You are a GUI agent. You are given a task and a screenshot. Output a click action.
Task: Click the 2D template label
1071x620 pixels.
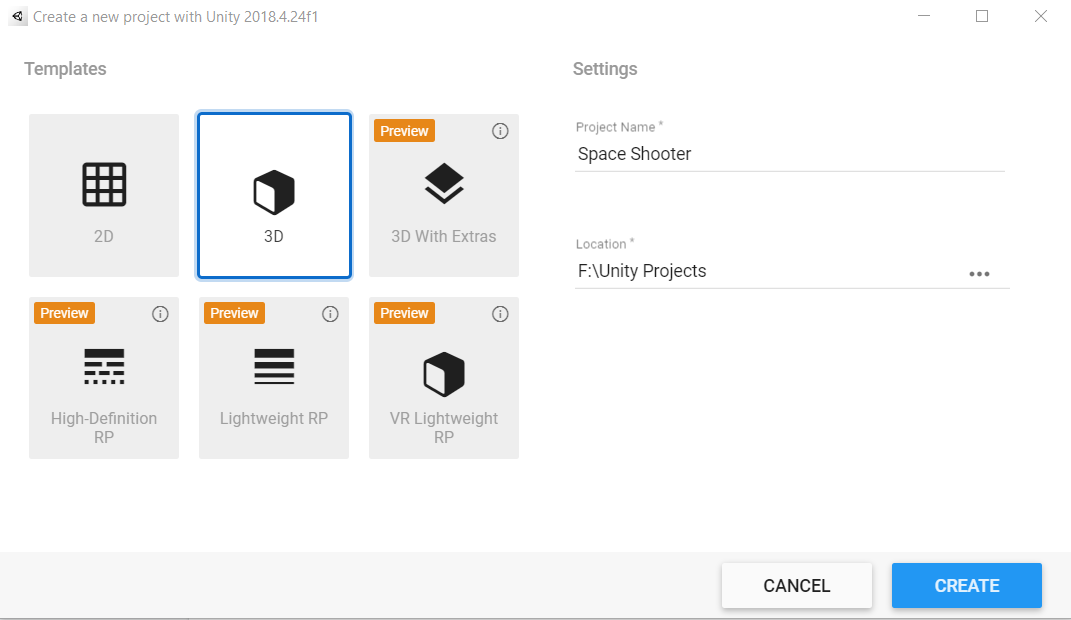coord(104,236)
